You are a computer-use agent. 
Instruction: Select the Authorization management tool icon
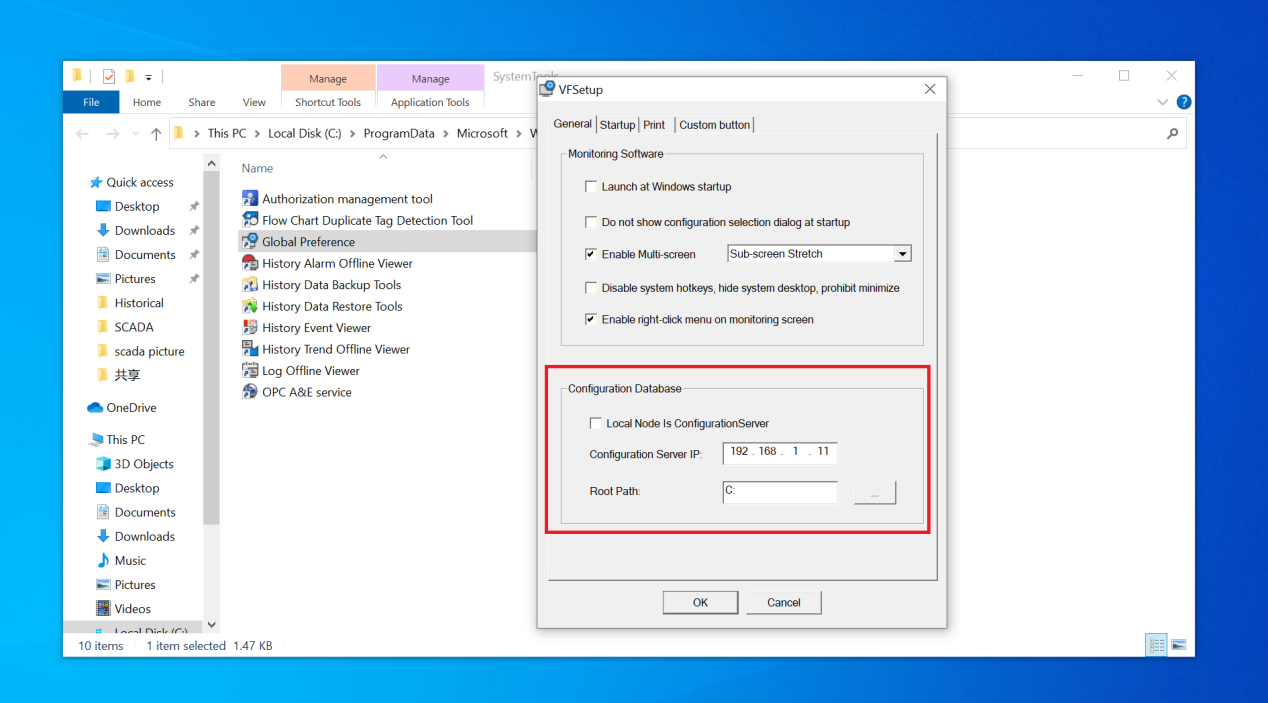pyautogui.click(x=250, y=199)
